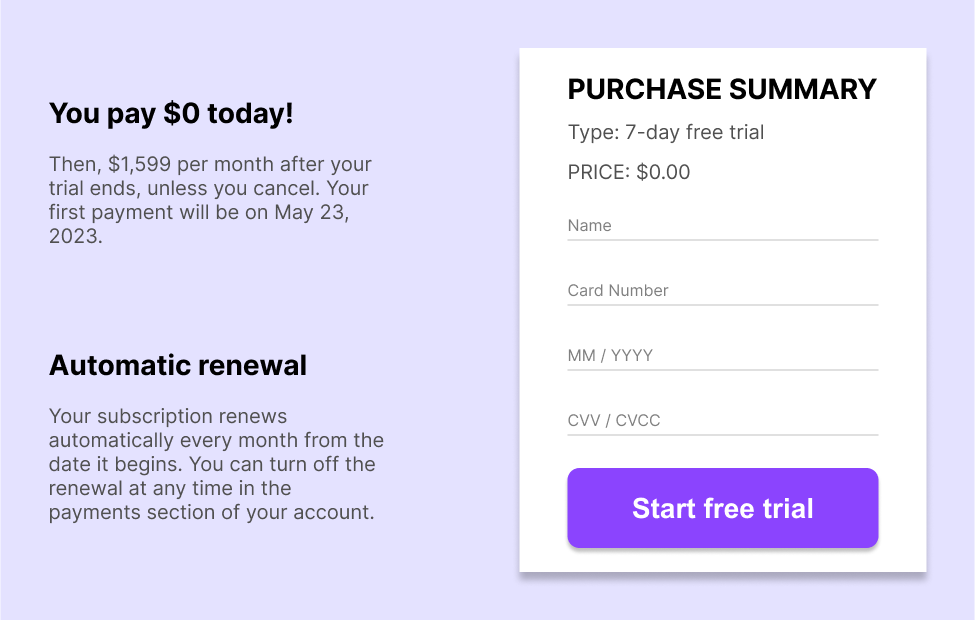Viewport: 975px width, 620px height.
Task: Select the 'payments section of your account' text
Action: pos(210,513)
